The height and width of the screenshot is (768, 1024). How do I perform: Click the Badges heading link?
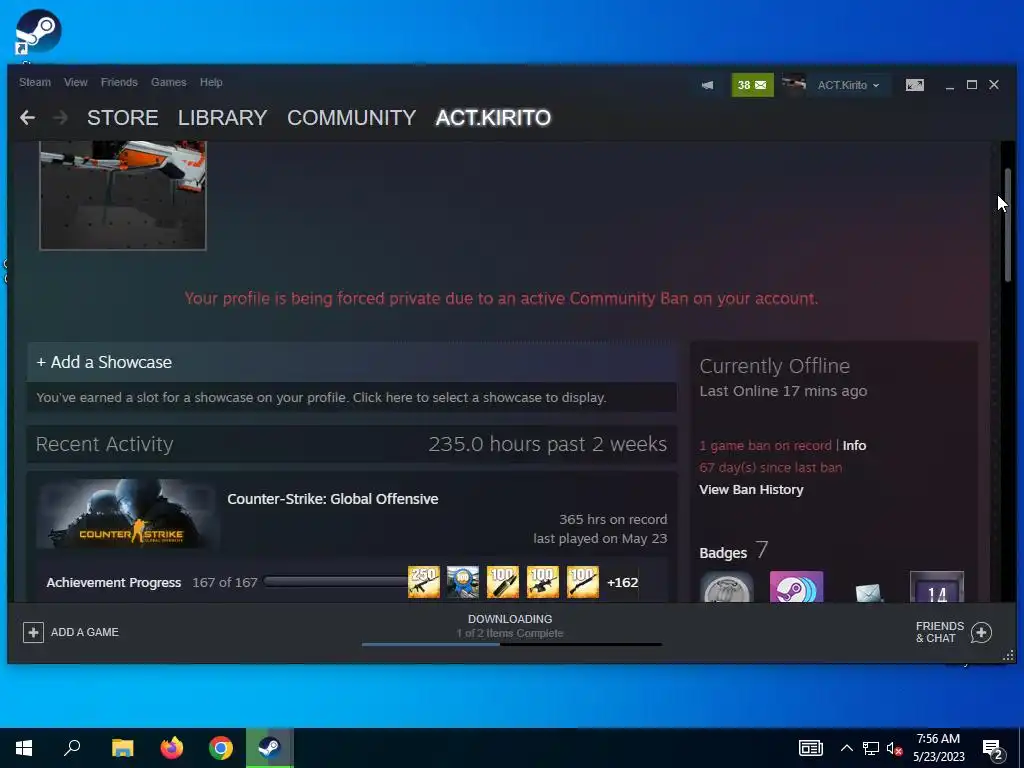(x=723, y=553)
